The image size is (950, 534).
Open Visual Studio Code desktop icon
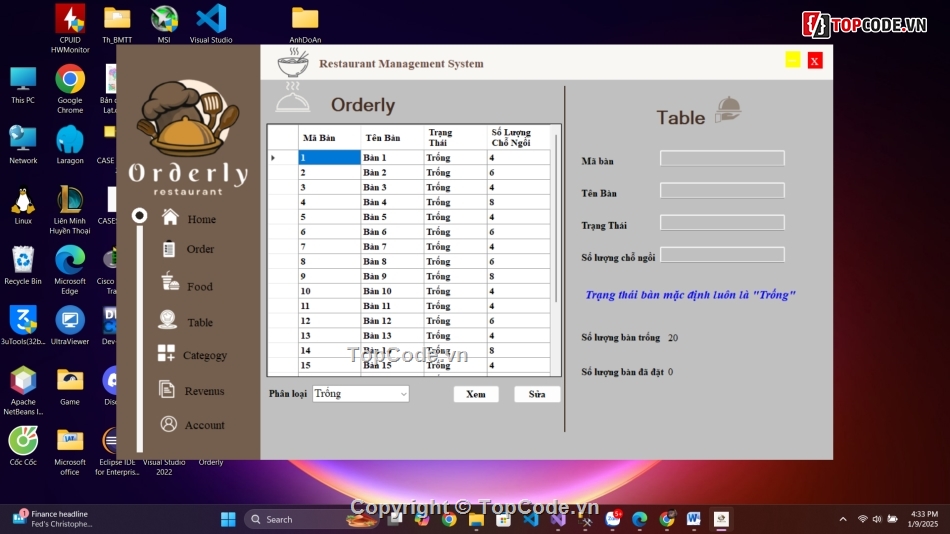pyautogui.click(x=211, y=23)
